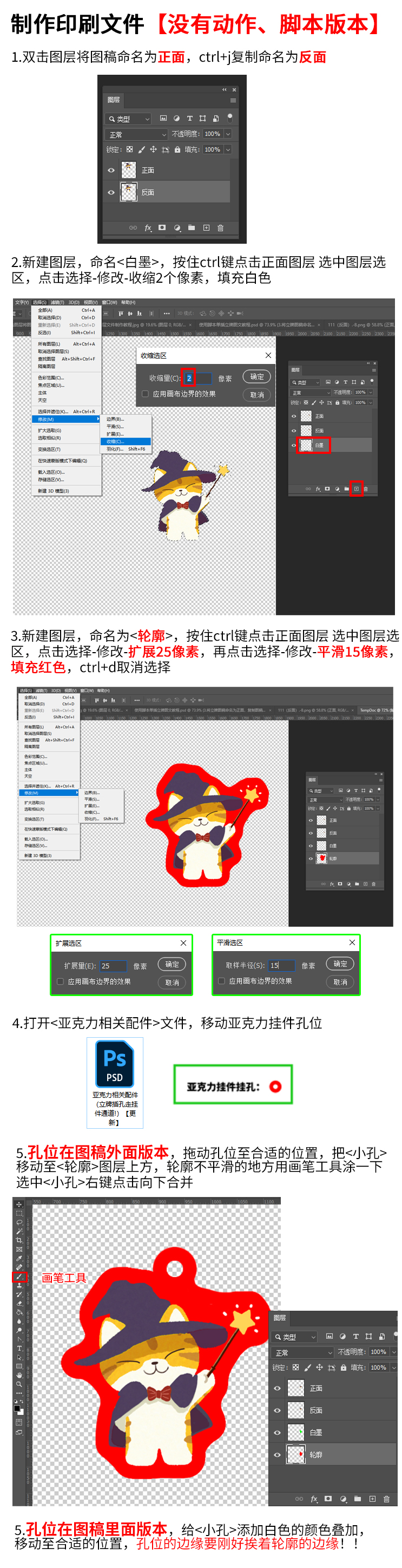Select the Pen tool in step 5 toolbar
Screen dimensions: 402x1568
19,1340
